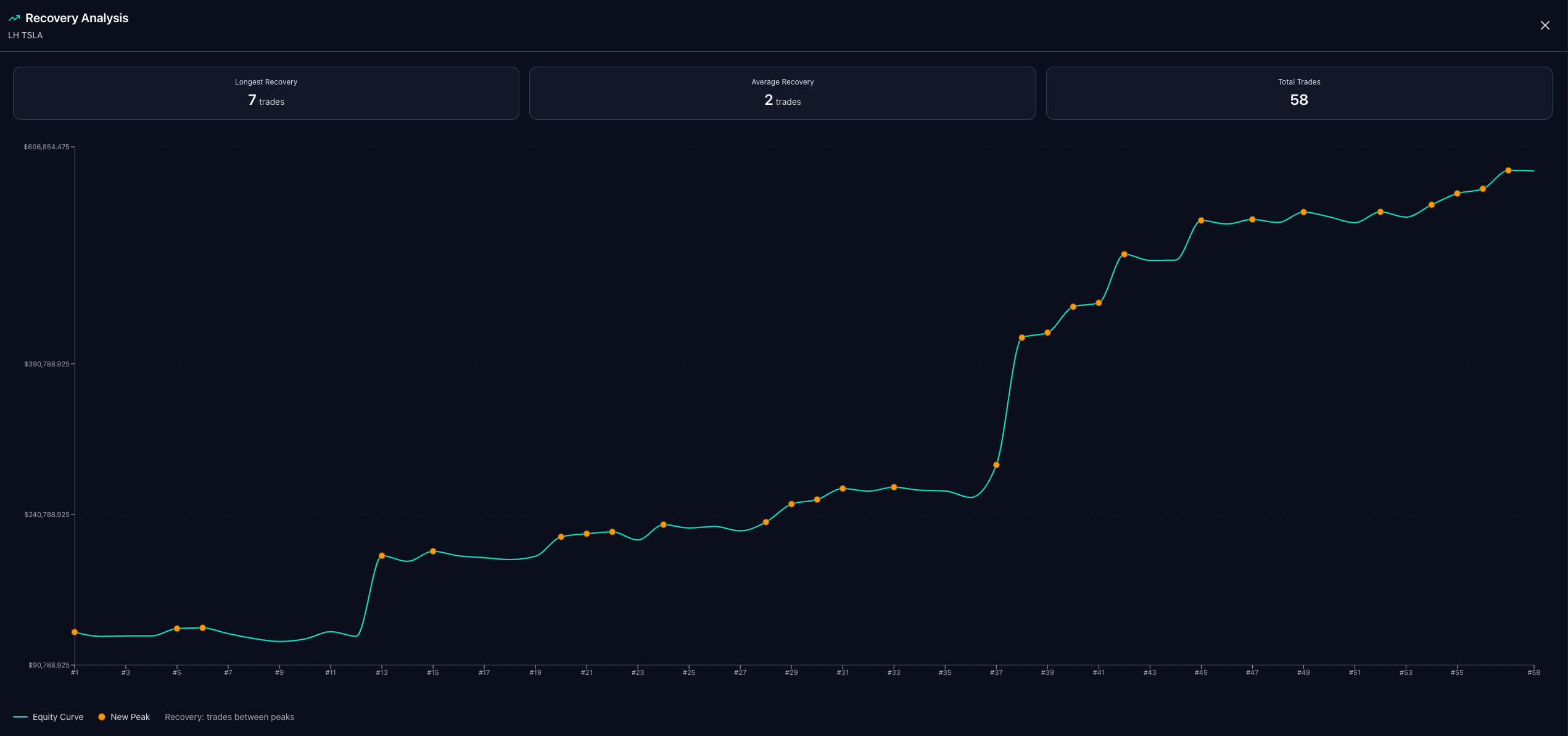This screenshot has height=736, width=1568.
Task: Click the LH TSLA subtitle text
Action: tap(25, 35)
